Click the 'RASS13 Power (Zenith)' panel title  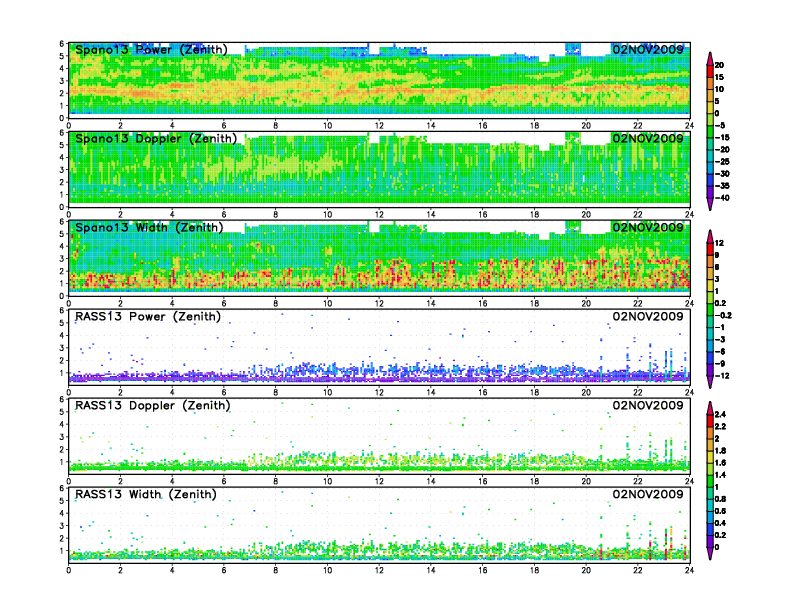(148, 317)
